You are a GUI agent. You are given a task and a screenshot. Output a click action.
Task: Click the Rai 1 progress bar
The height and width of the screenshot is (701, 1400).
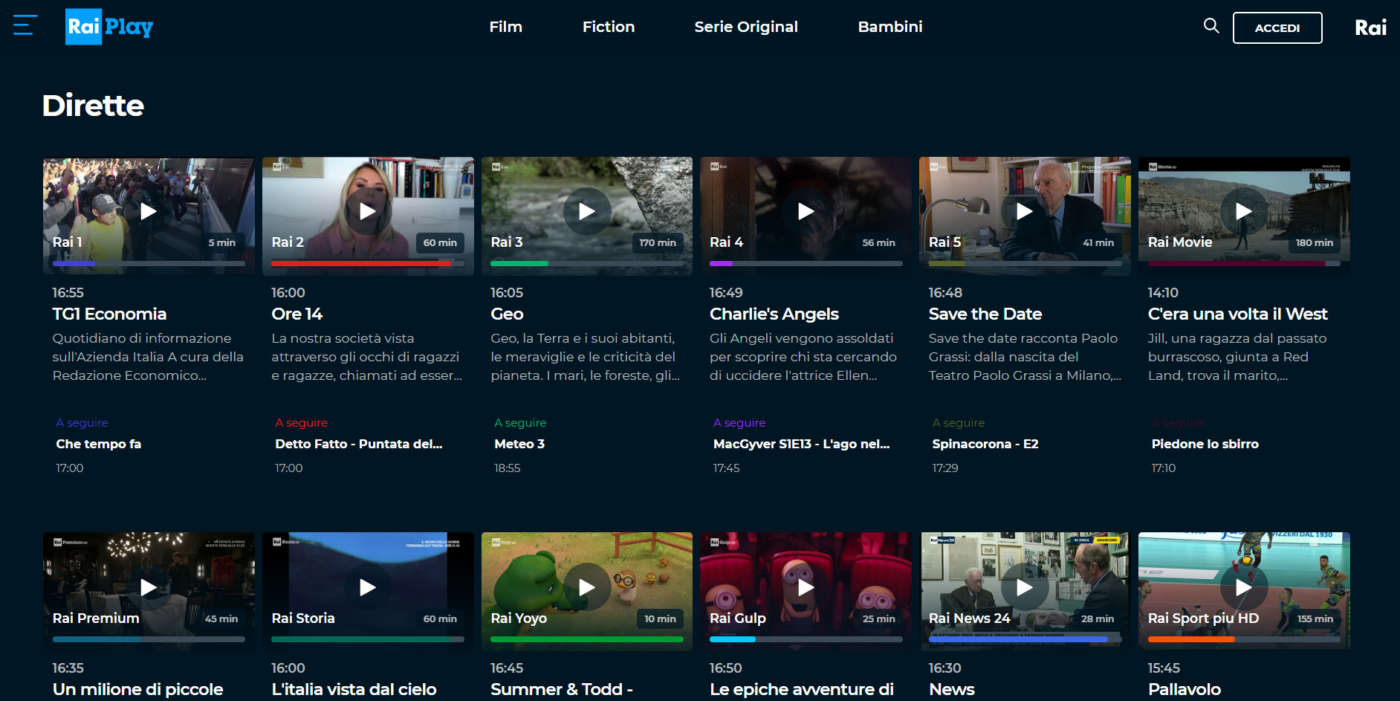[148, 263]
